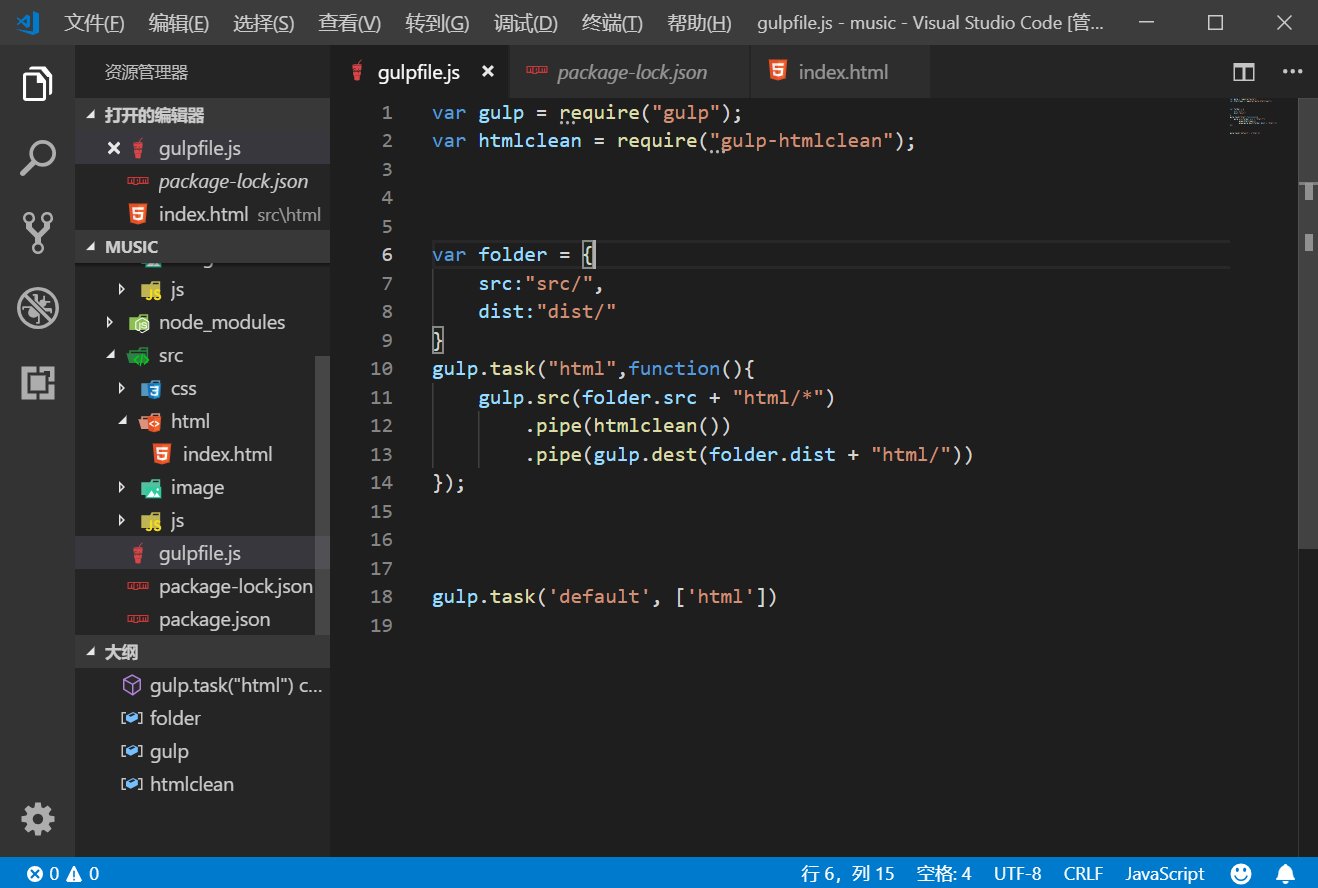The width and height of the screenshot is (1318, 888).
Task: Switch to the index.html tab
Action: (840, 72)
